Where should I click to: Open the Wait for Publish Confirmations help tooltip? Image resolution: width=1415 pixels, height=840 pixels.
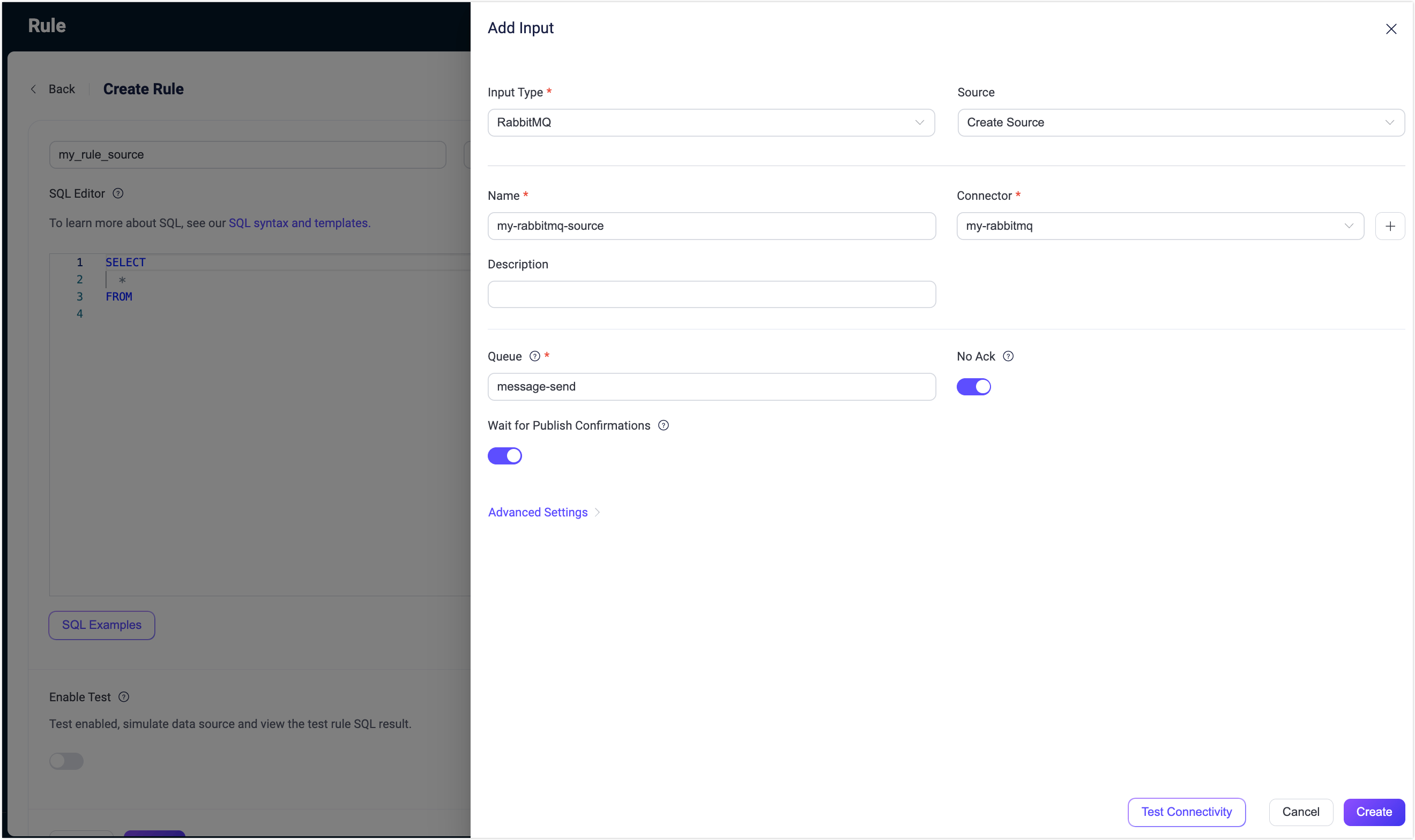(663, 425)
